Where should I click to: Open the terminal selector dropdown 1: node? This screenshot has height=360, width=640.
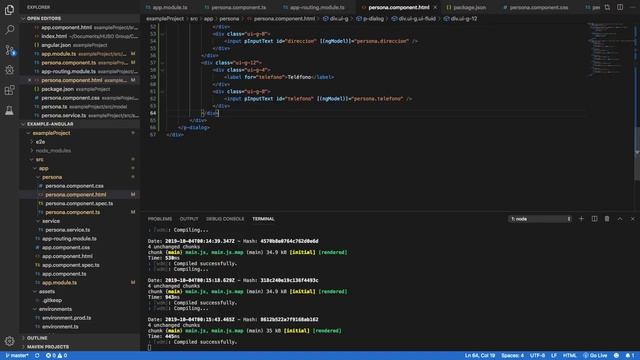540,219
